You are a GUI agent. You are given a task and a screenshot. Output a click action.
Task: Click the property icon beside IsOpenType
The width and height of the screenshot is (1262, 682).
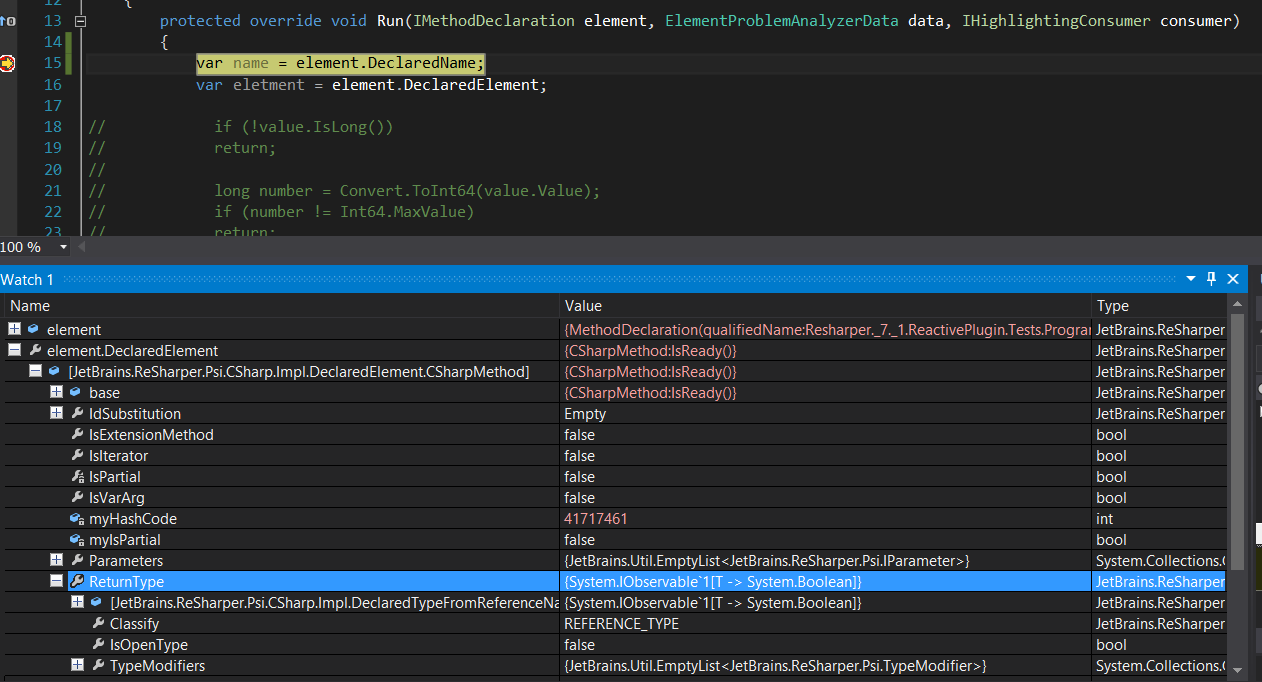point(98,644)
